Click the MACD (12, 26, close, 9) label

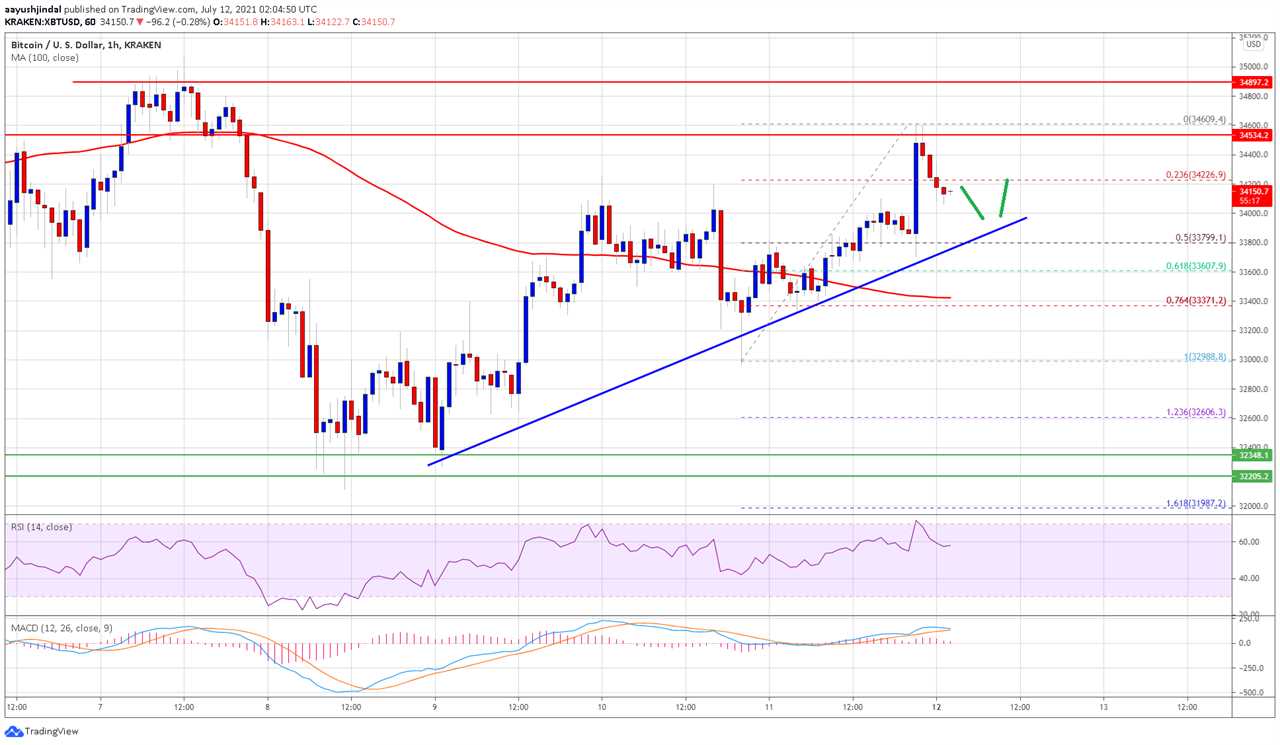tap(60, 628)
